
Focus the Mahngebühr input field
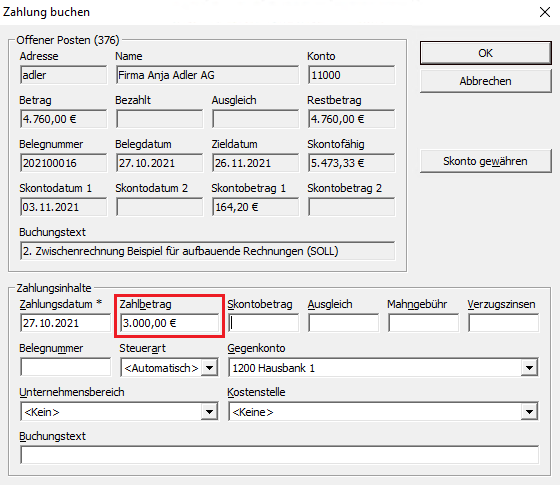pyautogui.click(x=423, y=323)
